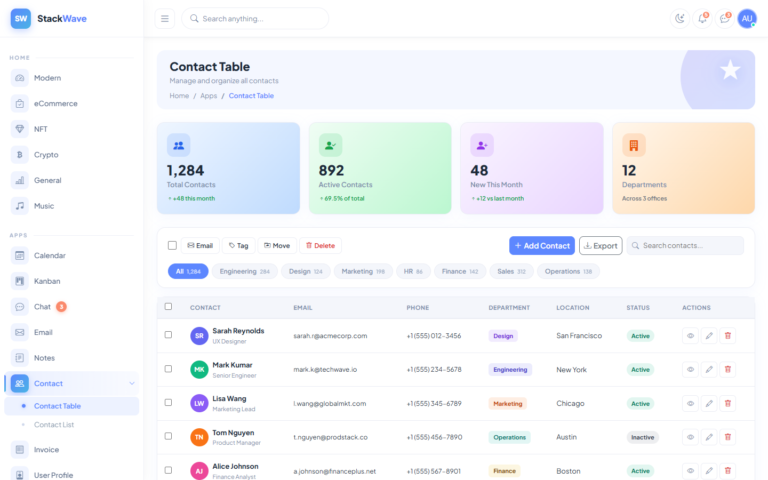Open the AU user avatar menu

(x=747, y=18)
